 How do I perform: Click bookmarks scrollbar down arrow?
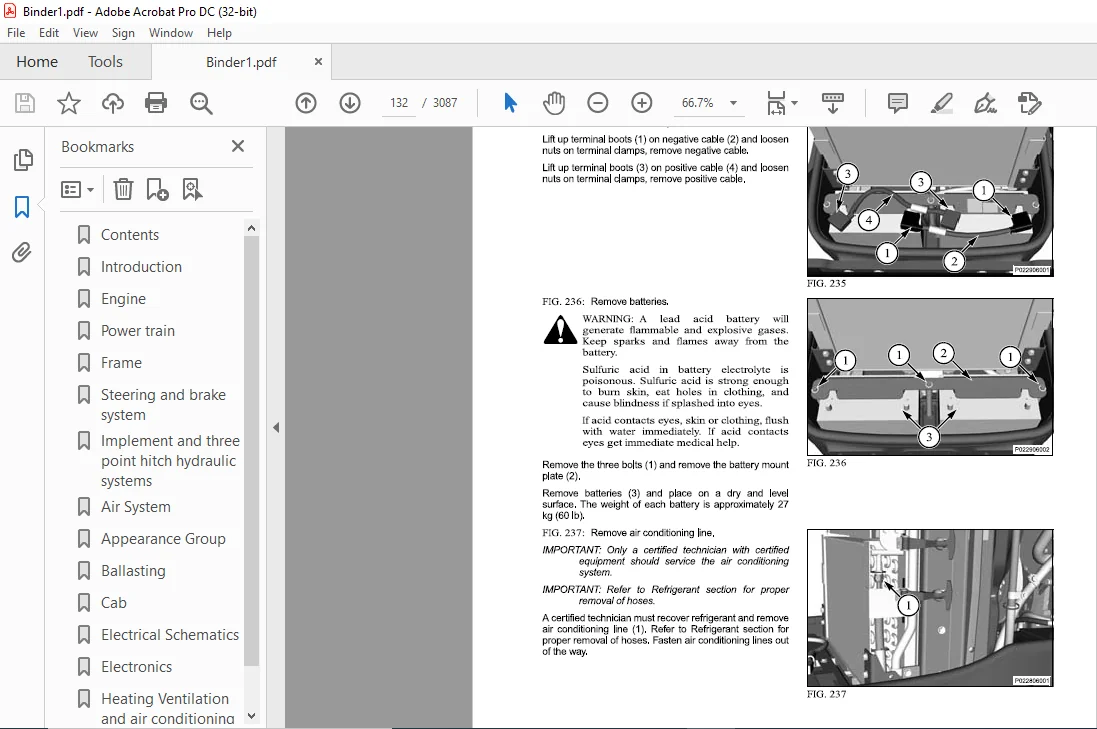pyautogui.click(x=251, y=716)
